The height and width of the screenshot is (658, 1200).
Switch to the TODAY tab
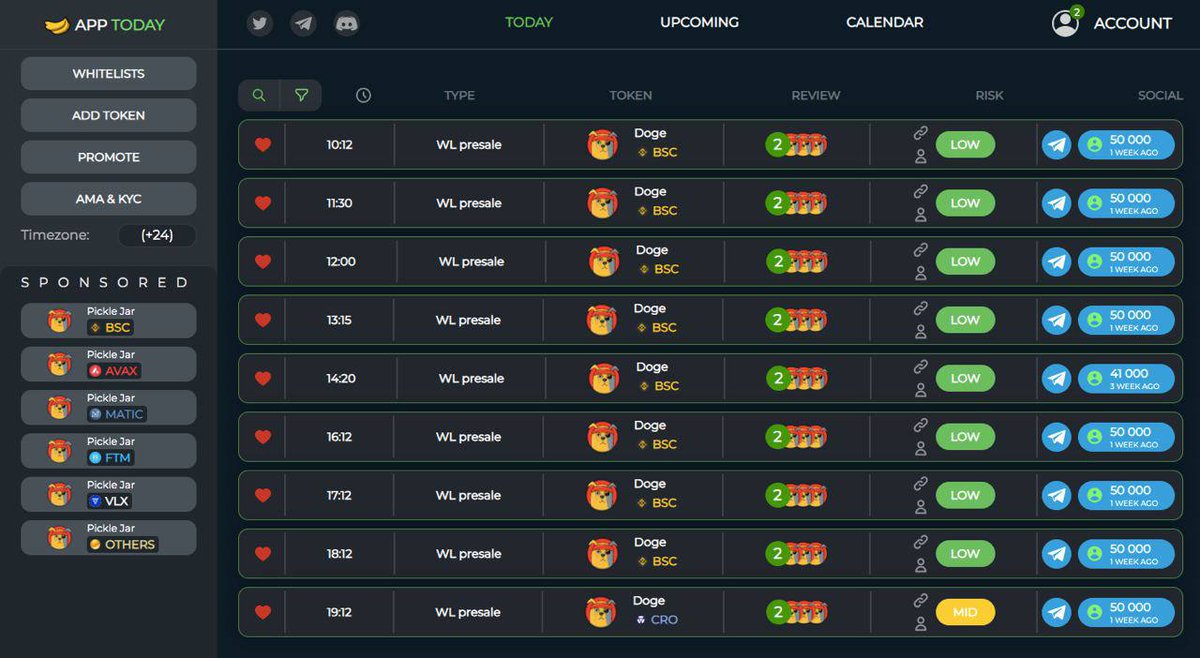coord(529,22)
